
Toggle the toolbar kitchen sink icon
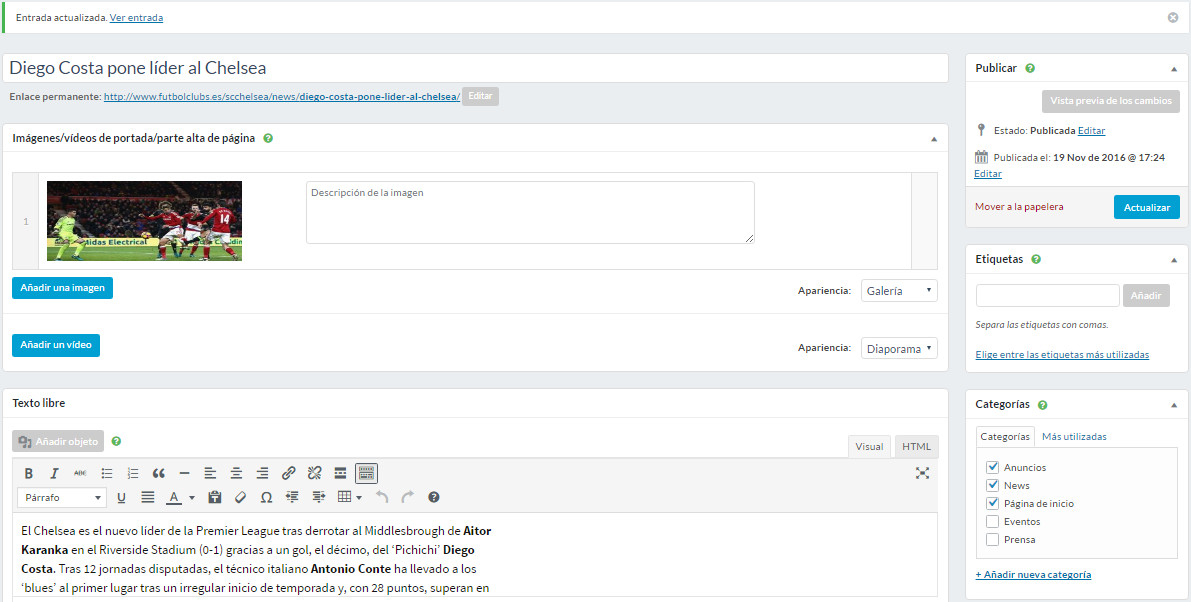tap(366, 474)
